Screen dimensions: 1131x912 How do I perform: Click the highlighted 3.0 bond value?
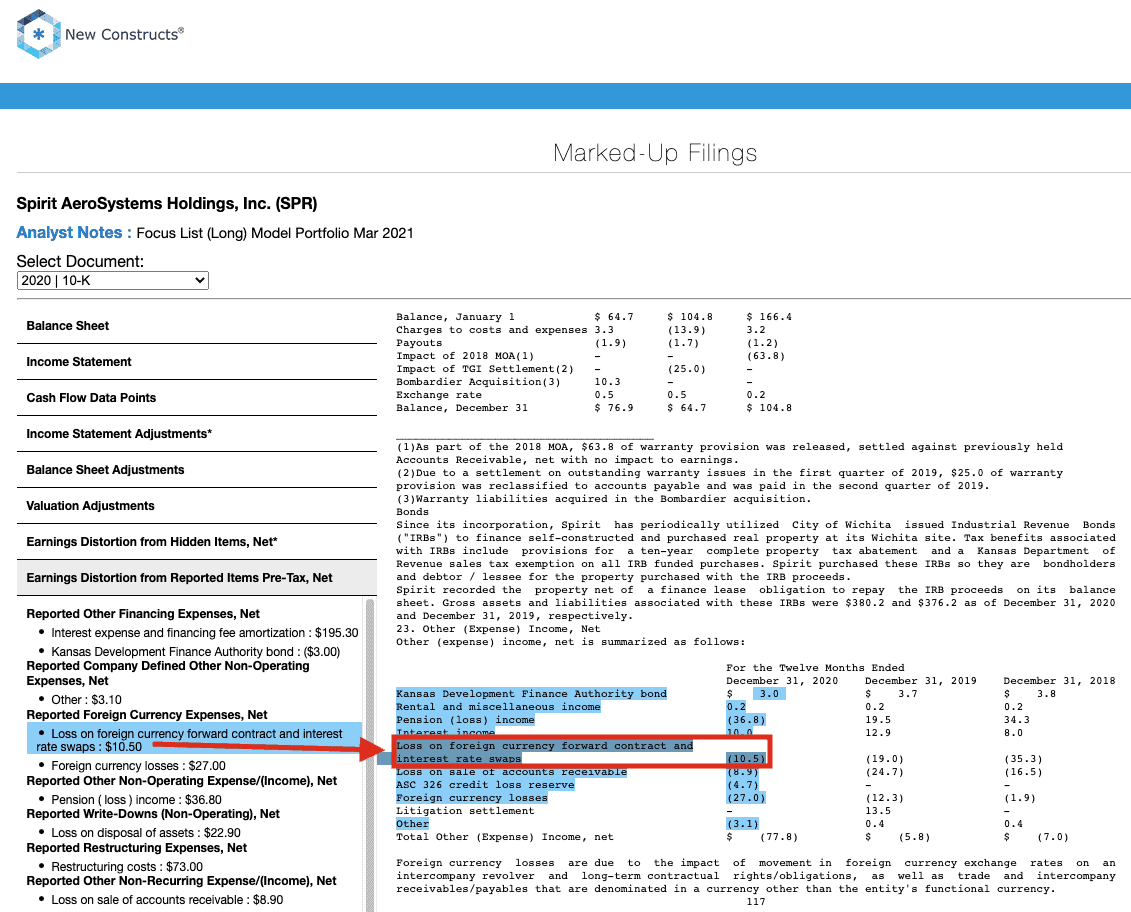[x=769, y=694]
